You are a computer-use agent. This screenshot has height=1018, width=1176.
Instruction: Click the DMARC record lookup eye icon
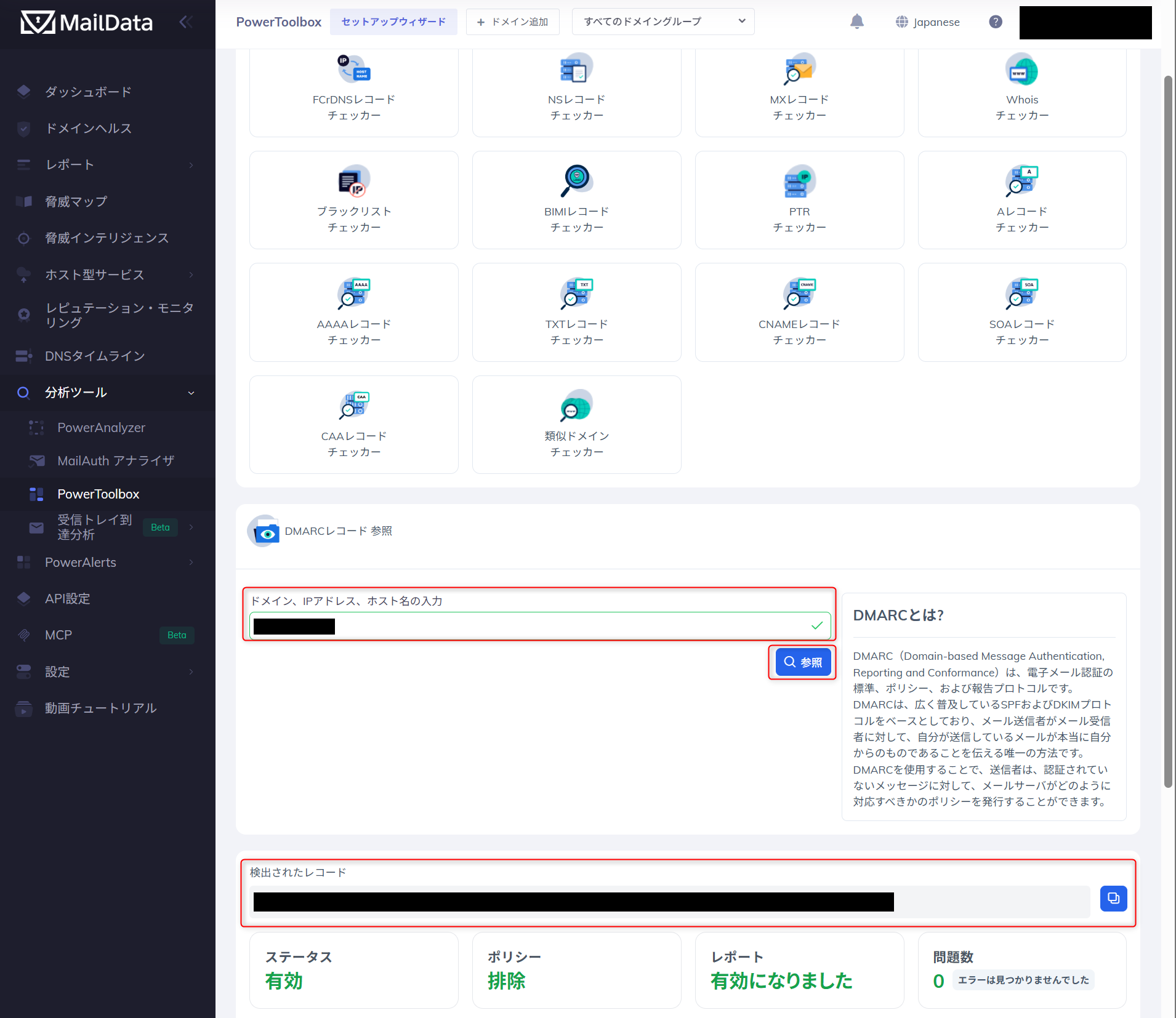click(x=264, y=531)
